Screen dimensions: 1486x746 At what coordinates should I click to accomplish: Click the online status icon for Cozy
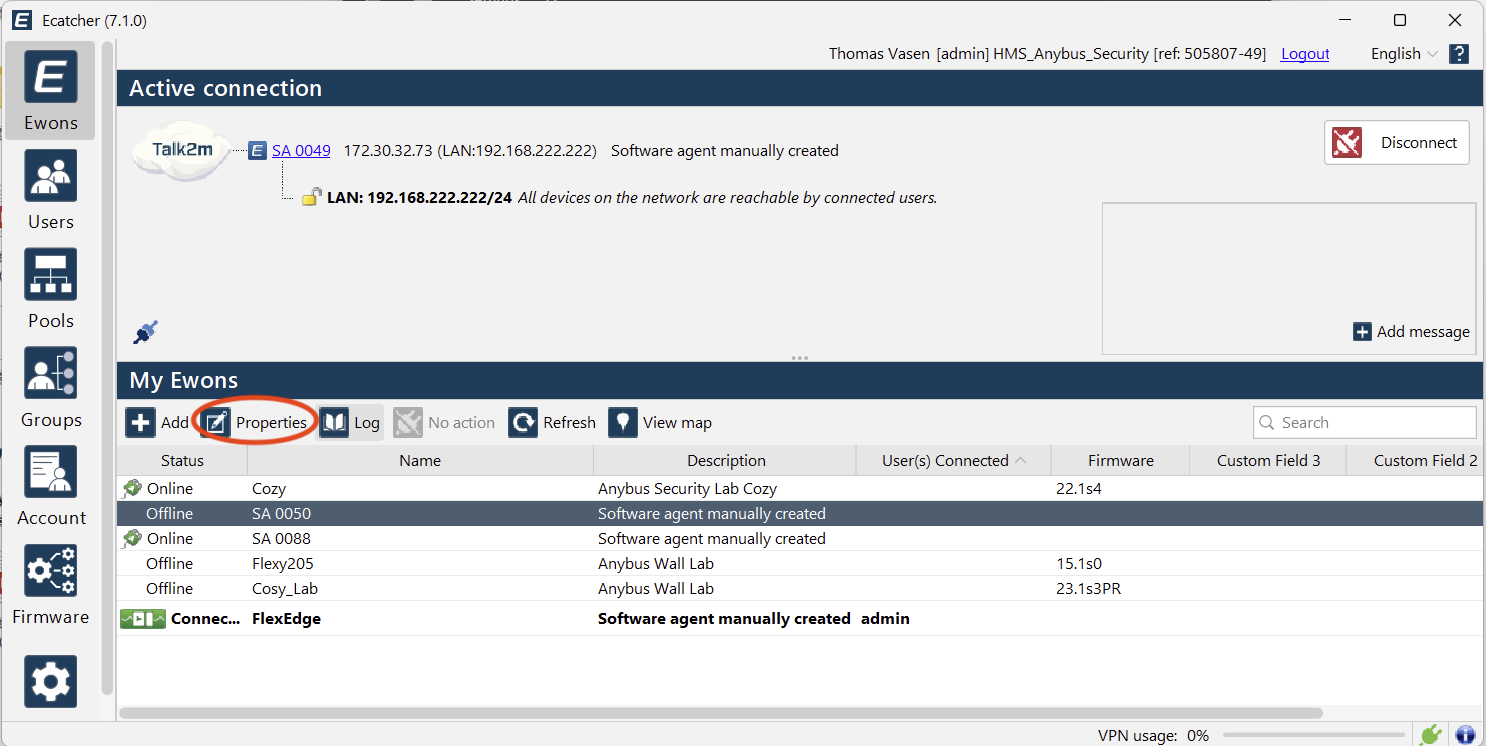point(132,489)
